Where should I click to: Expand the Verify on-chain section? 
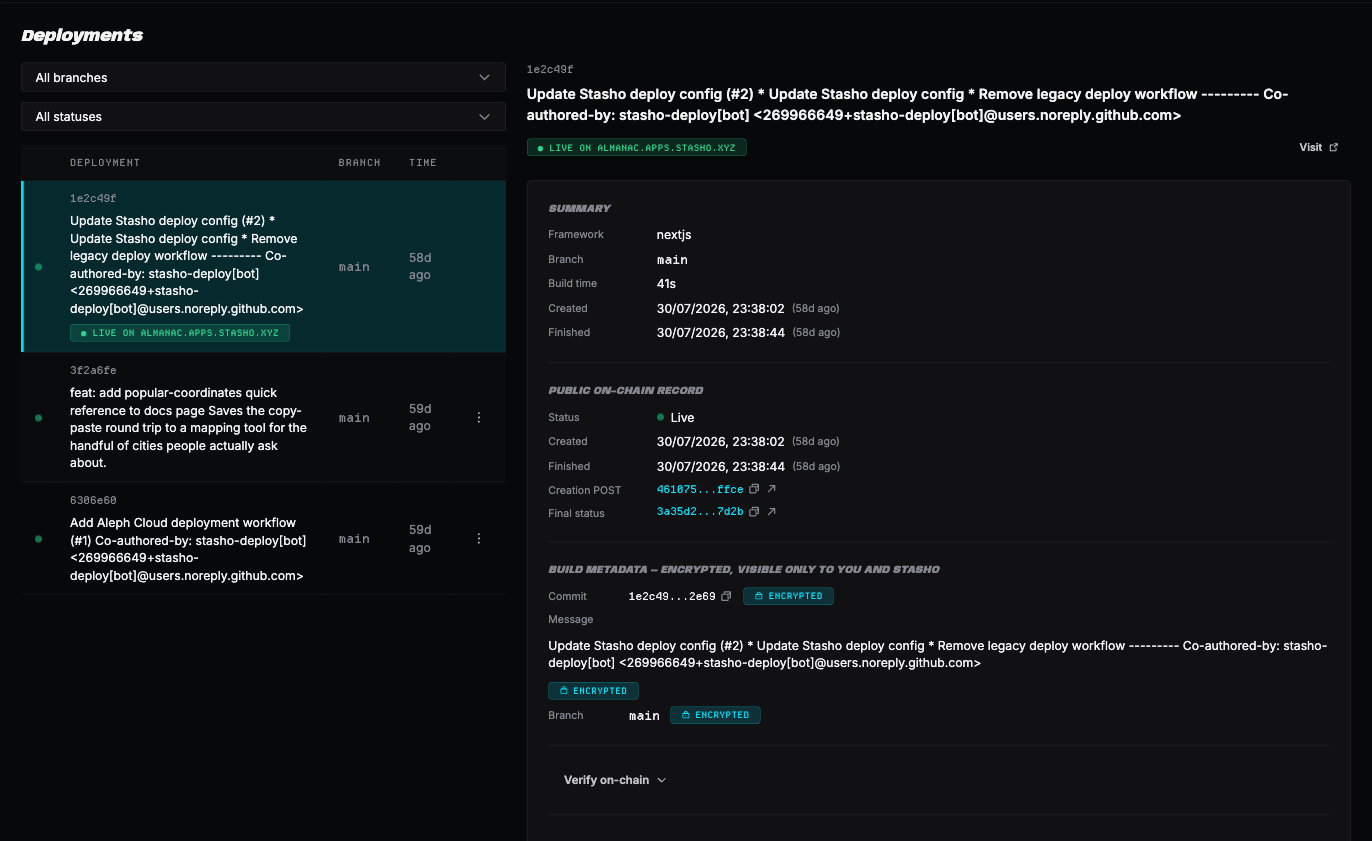coord(614,780)
